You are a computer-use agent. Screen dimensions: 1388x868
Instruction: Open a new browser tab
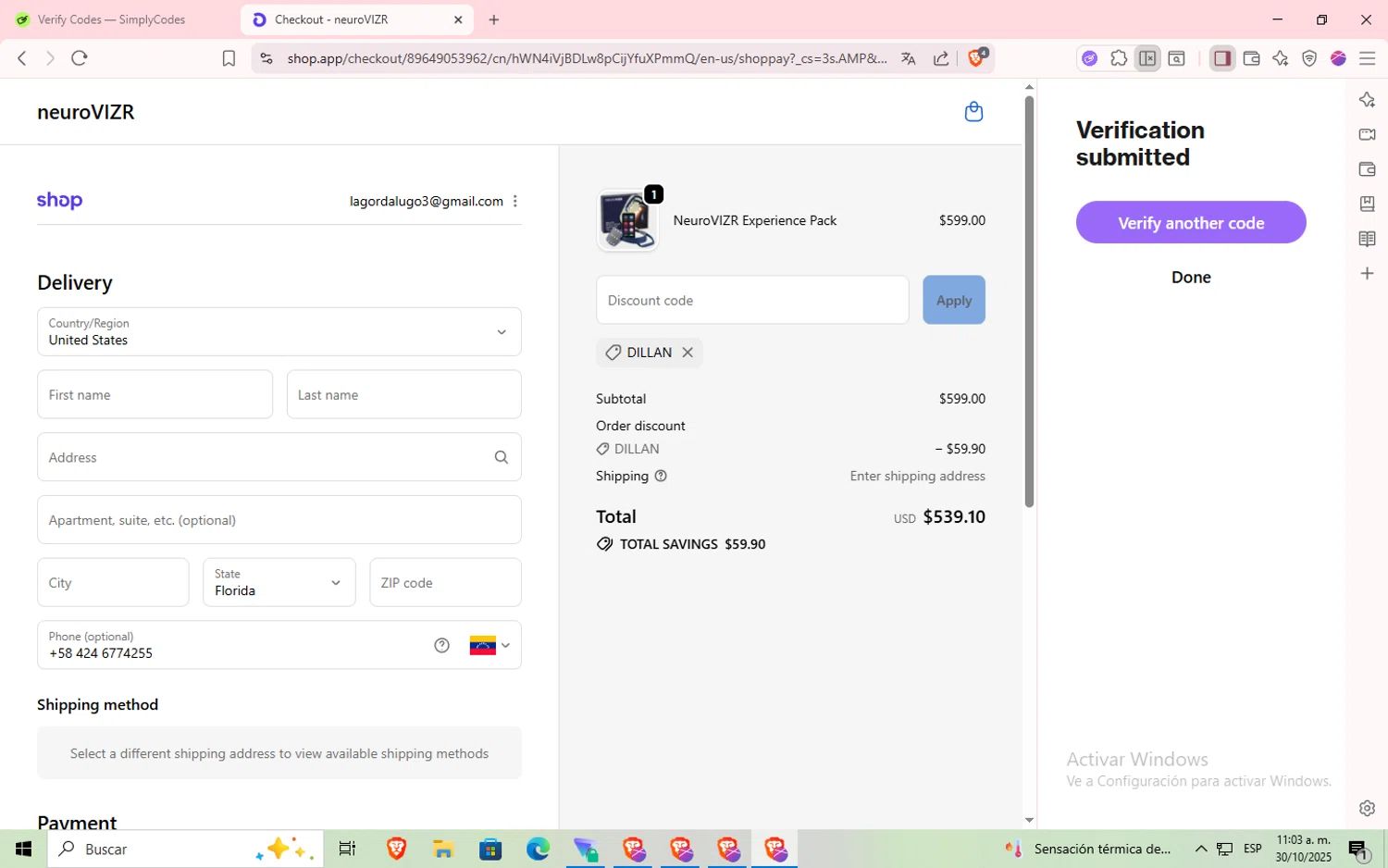tap(494, 19)
